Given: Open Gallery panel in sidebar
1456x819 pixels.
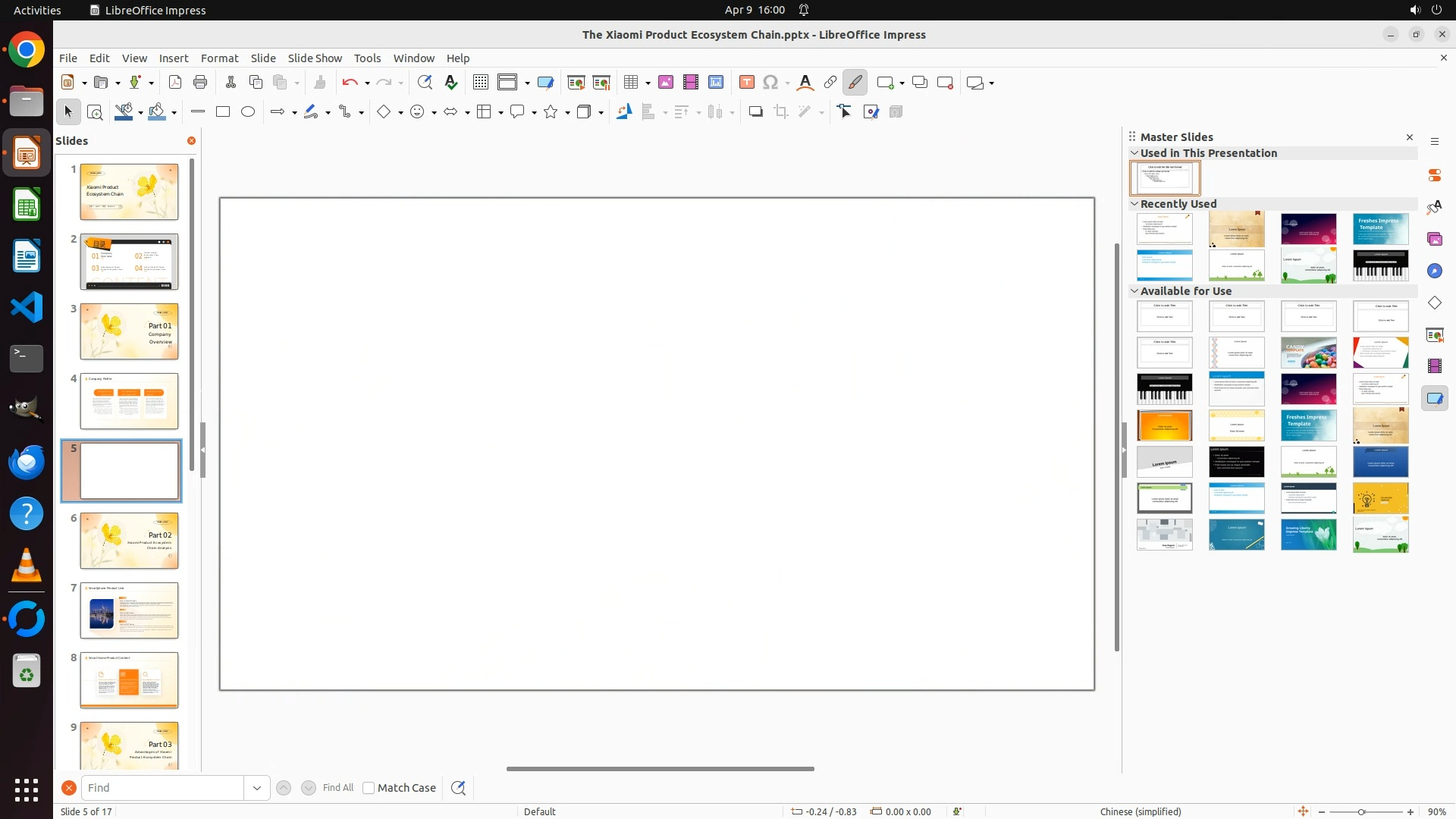Looking at the screenshot, I should tap(1435, 239).
